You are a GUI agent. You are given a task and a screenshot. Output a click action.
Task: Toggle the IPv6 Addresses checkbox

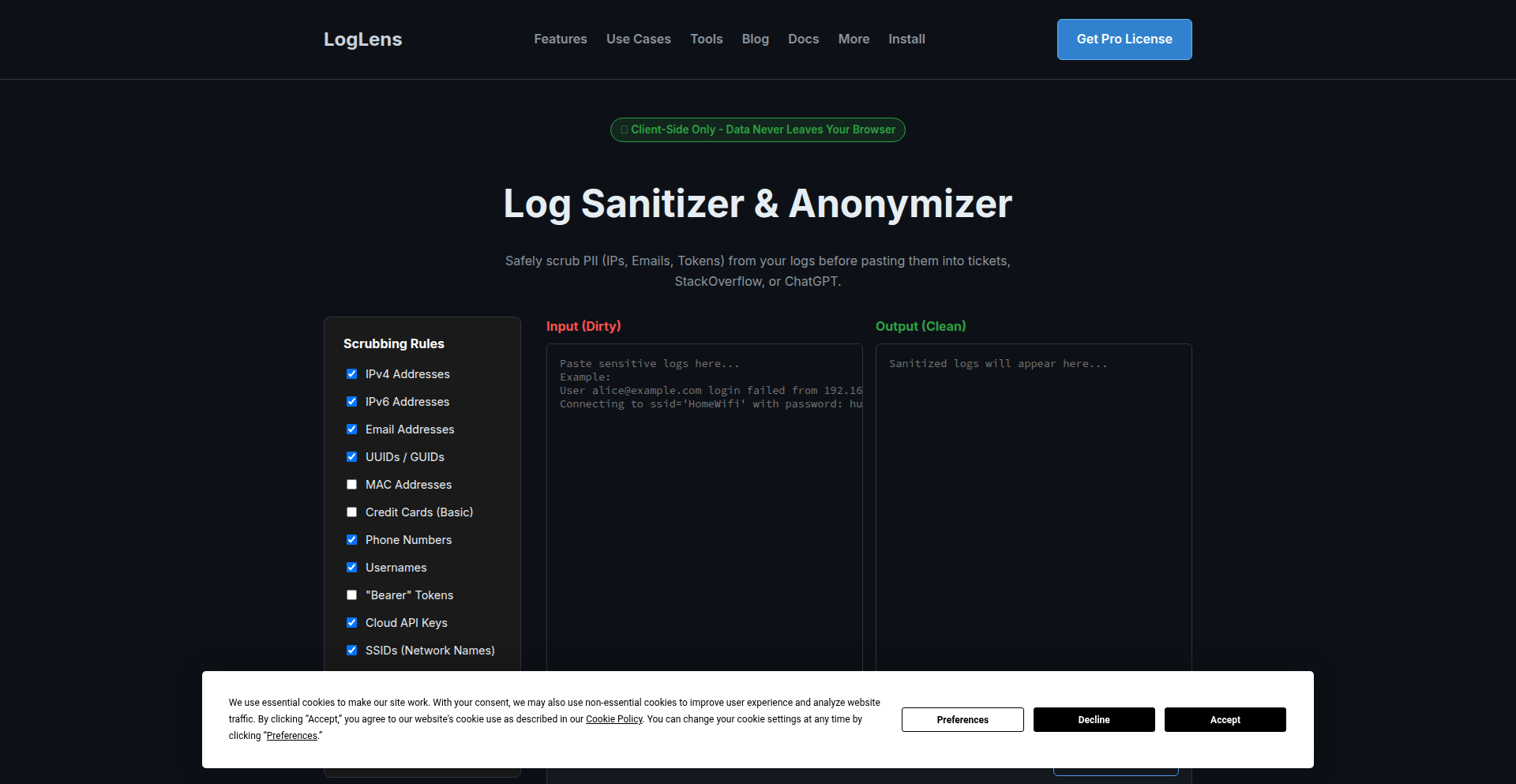[x=351, y=402]
